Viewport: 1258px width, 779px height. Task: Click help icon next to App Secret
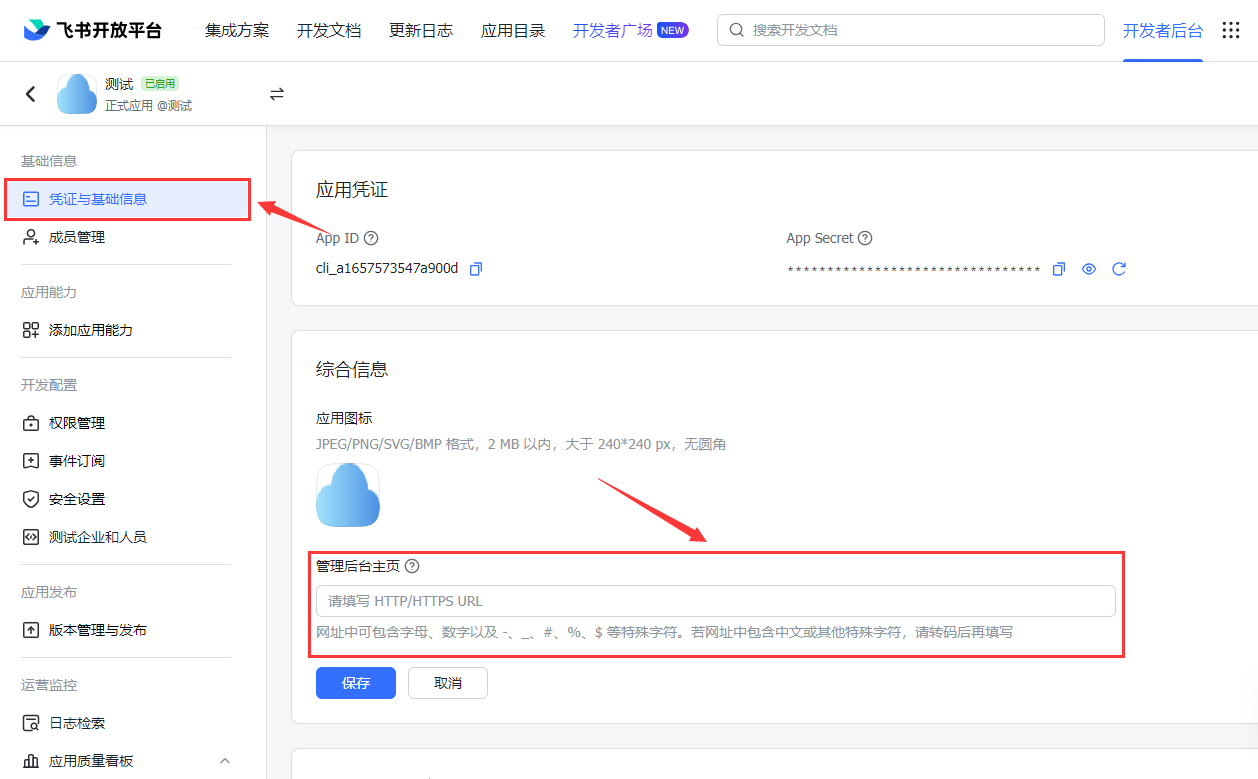click(x=865, y=238)
